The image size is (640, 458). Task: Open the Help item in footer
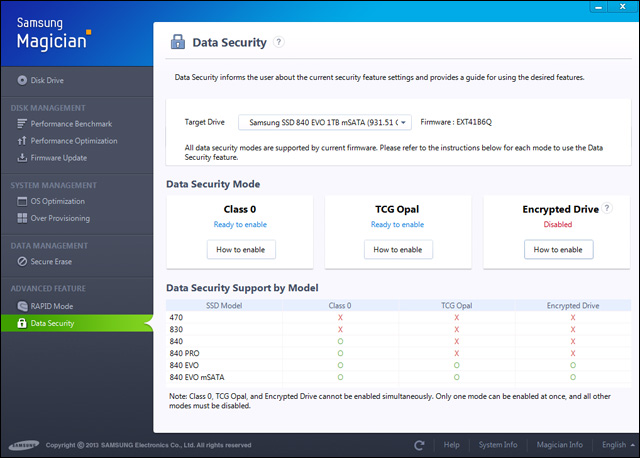[x=452, y=445]
